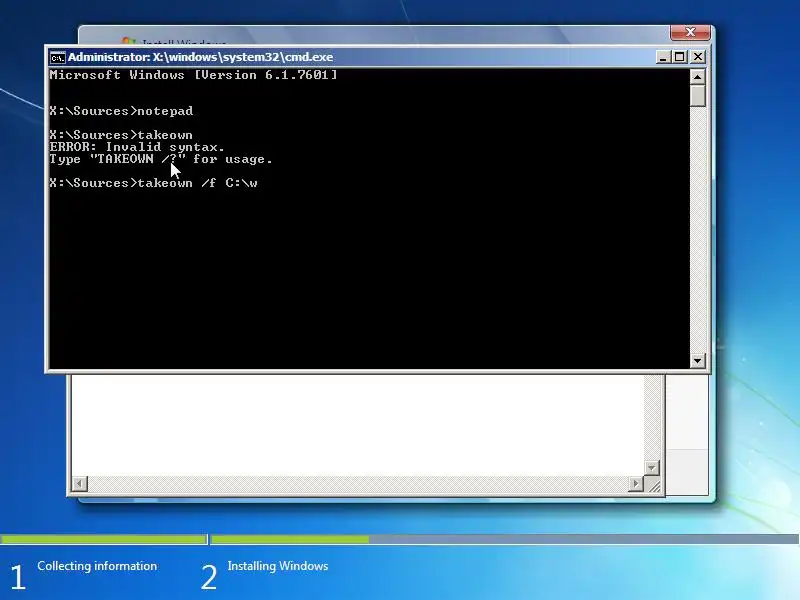The width and height of the screenshot is (800, 600).
Task: Click the Notepad text area behind cmd
Action: 357,424
